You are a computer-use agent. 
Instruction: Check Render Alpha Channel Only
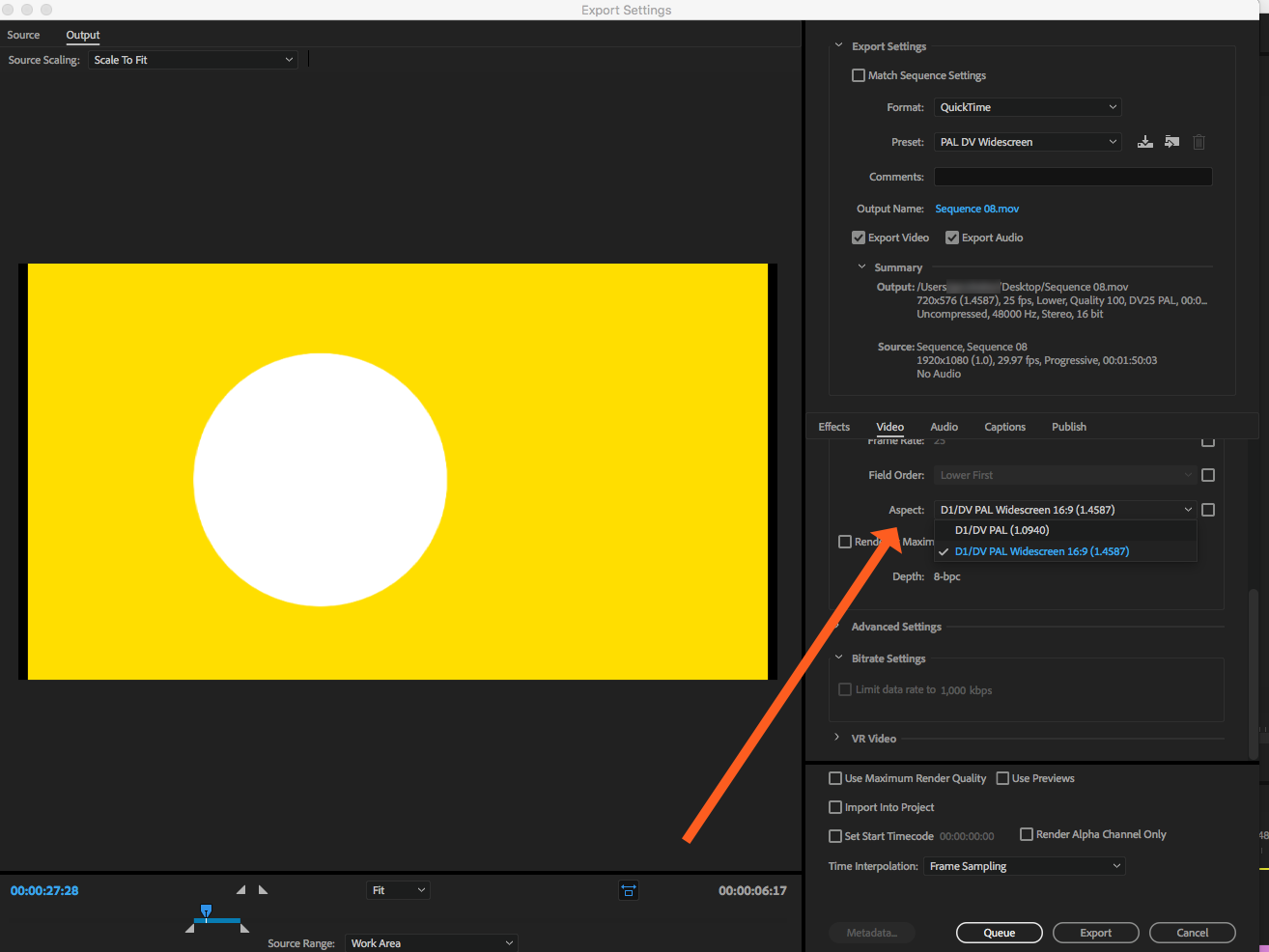pos(1027,834)
